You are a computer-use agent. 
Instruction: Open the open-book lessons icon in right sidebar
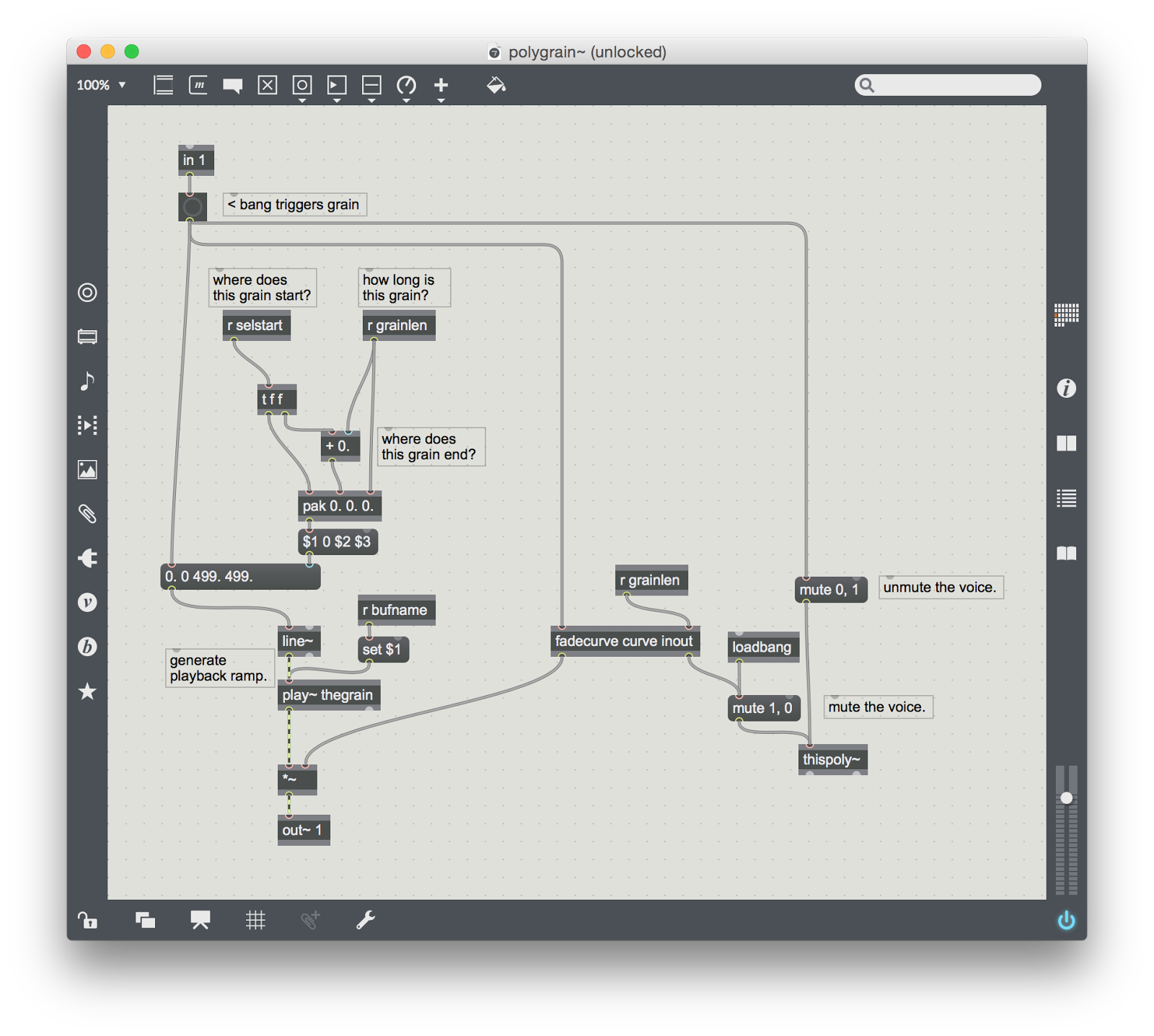[1066, 553]
